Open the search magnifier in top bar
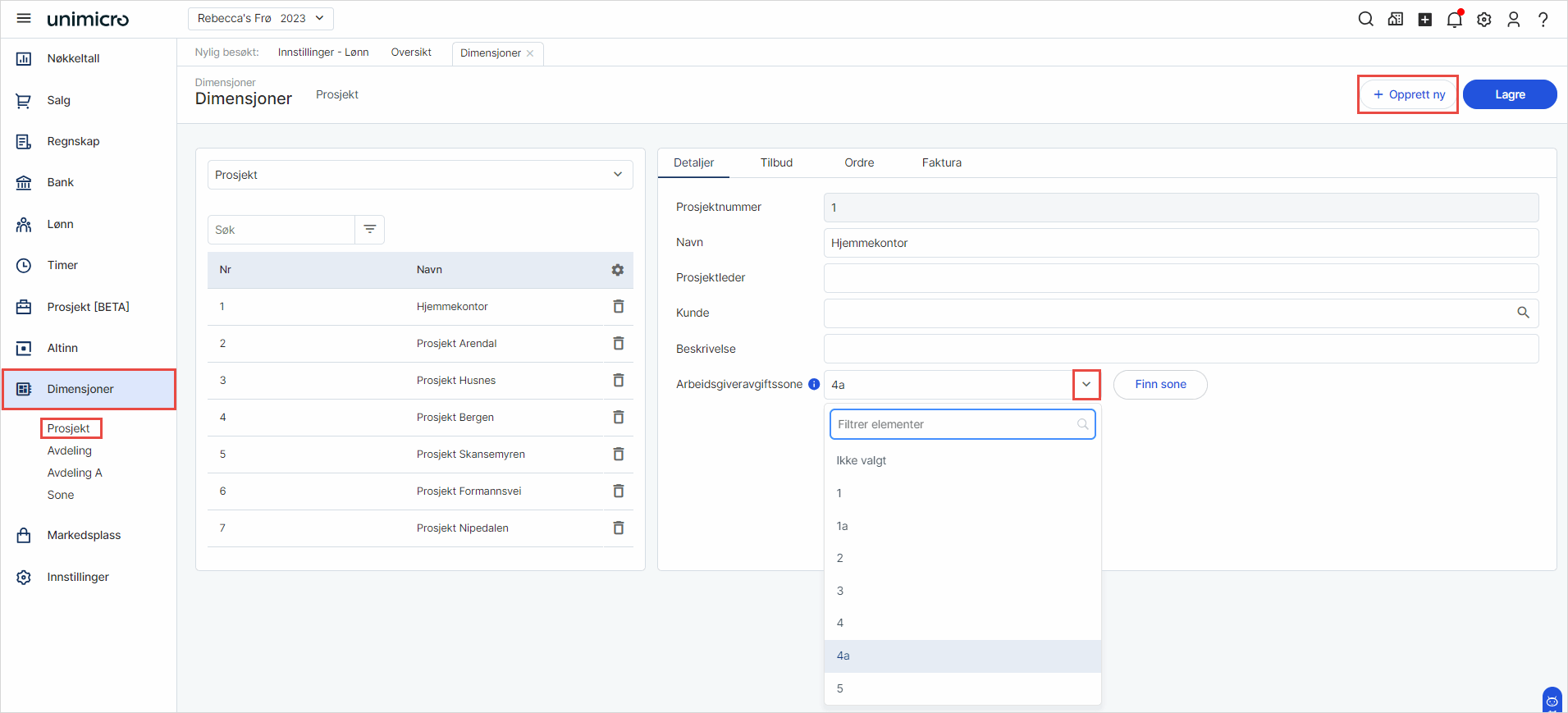1568x713 pixels. (1365, 19)
